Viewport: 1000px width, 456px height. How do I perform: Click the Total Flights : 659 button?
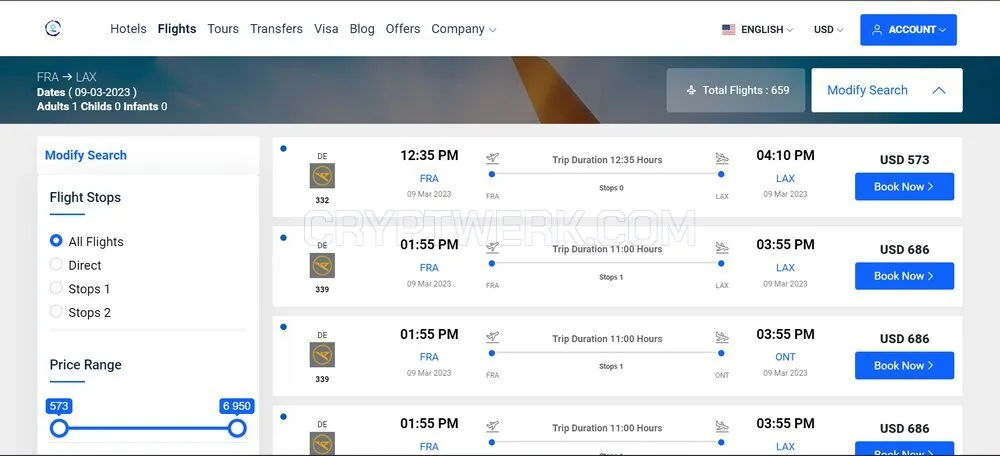coord(736,90)
